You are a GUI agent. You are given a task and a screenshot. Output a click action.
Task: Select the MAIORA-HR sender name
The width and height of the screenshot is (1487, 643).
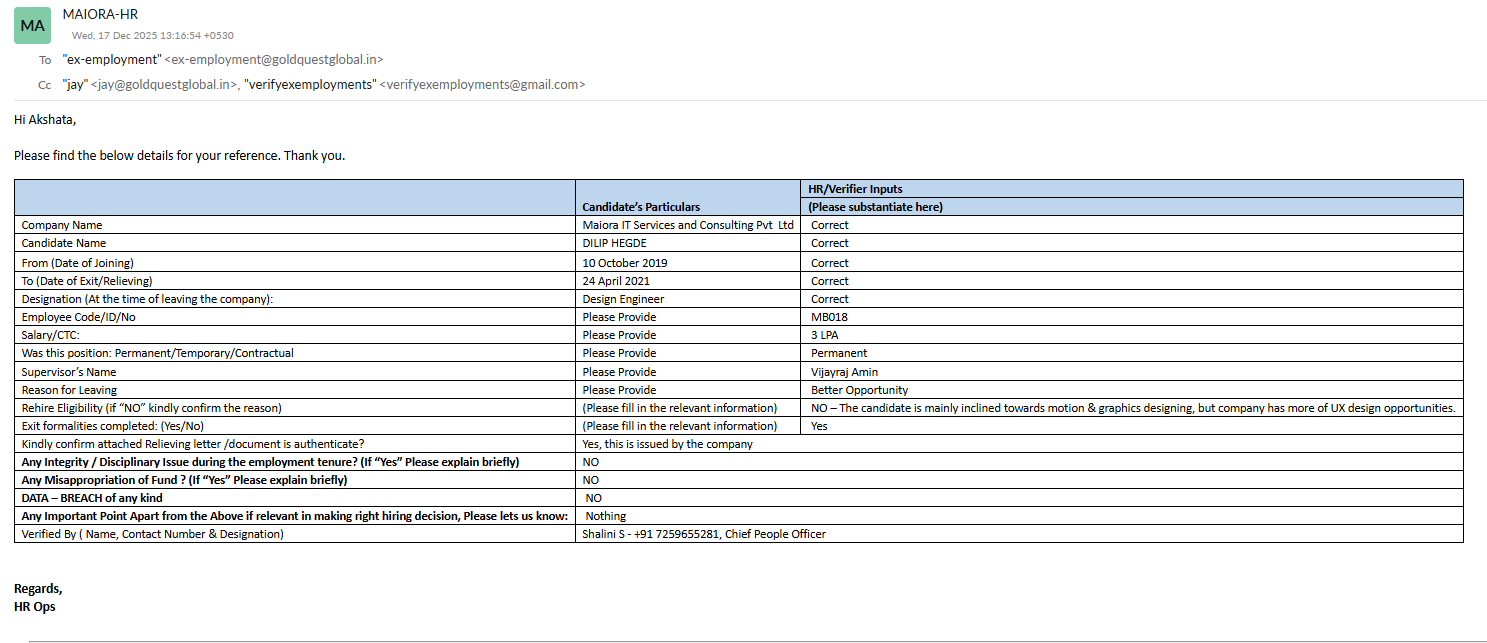tap(101, 15)
